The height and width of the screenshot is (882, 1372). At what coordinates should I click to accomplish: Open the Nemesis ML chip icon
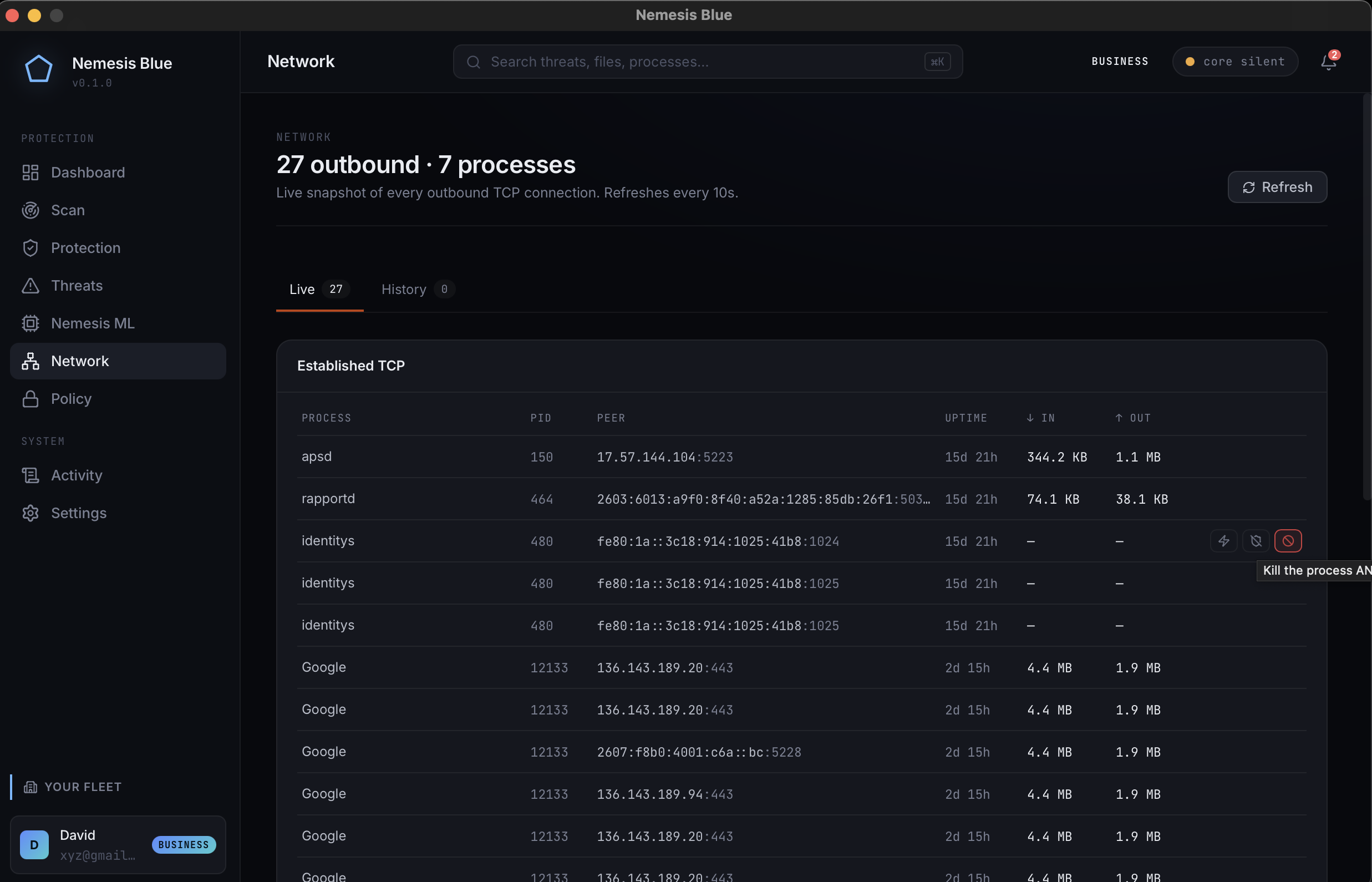click(x=31, y=323)
